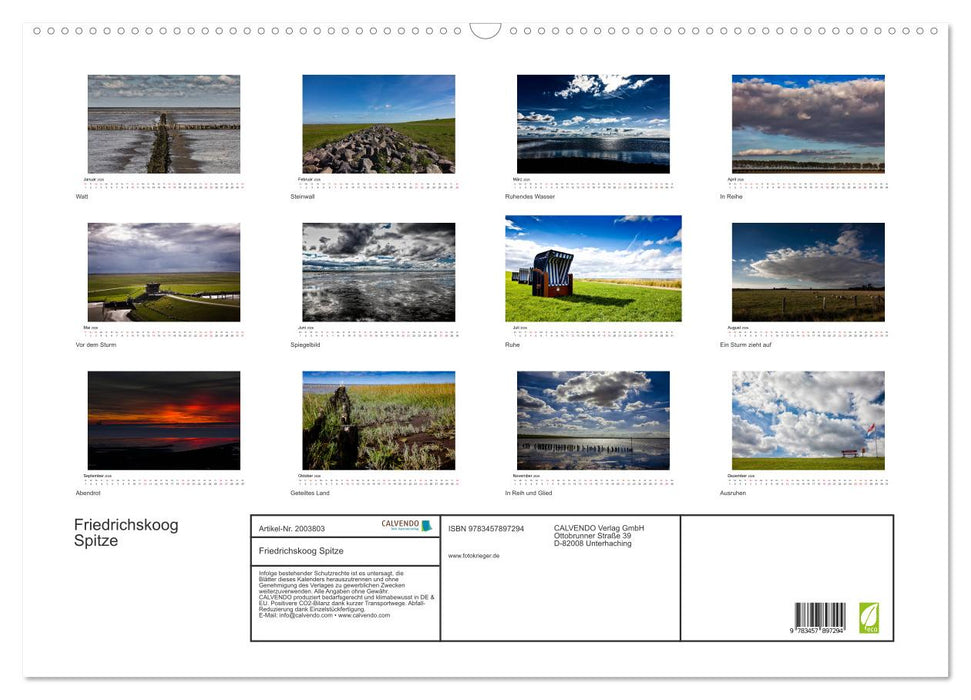Viewport: 971px width, 700px height.
Task: Click the ISBN barcode graphic
Action: 818,615
